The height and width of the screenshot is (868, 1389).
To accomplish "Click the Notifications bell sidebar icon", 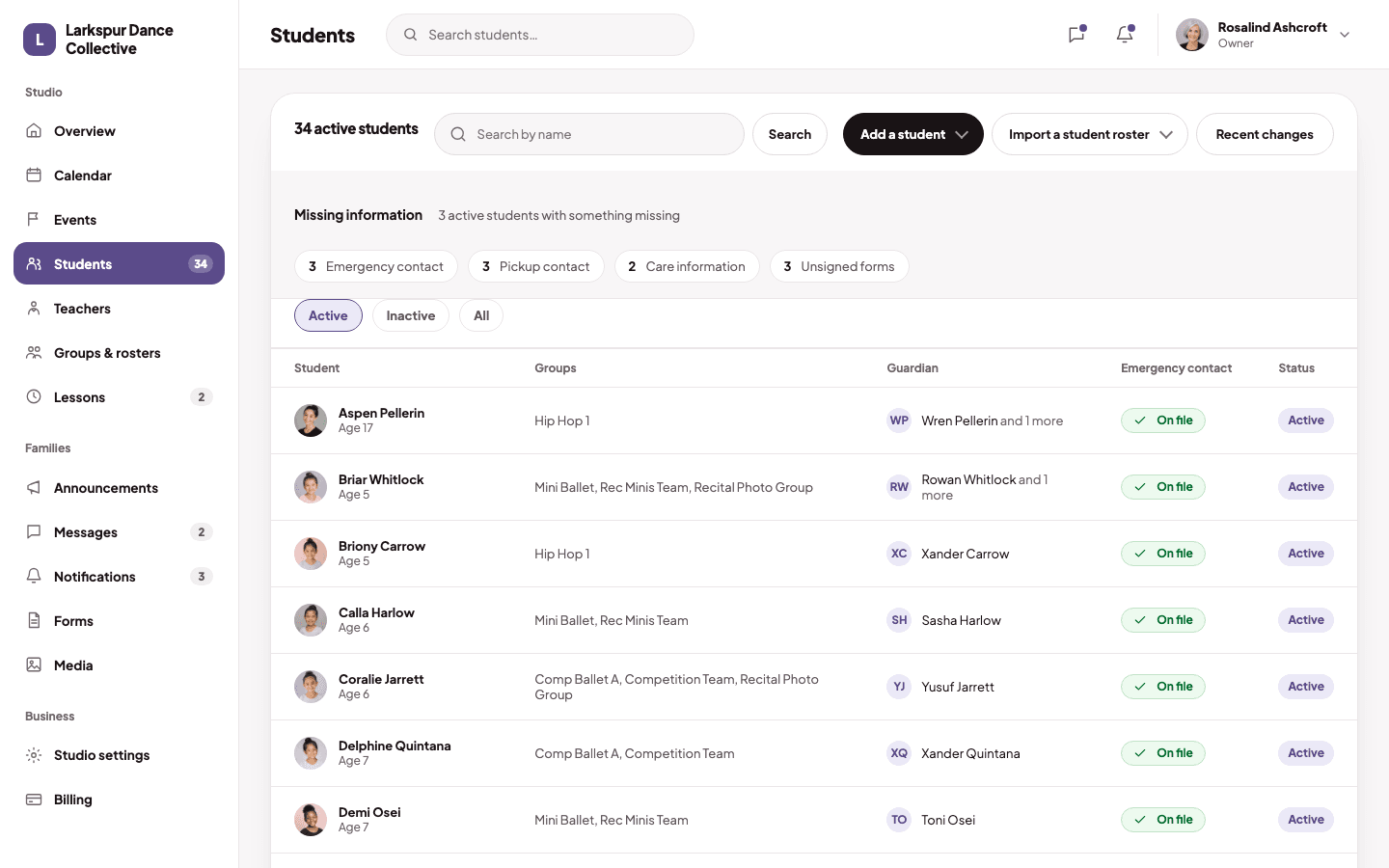I will click(34, 577).
